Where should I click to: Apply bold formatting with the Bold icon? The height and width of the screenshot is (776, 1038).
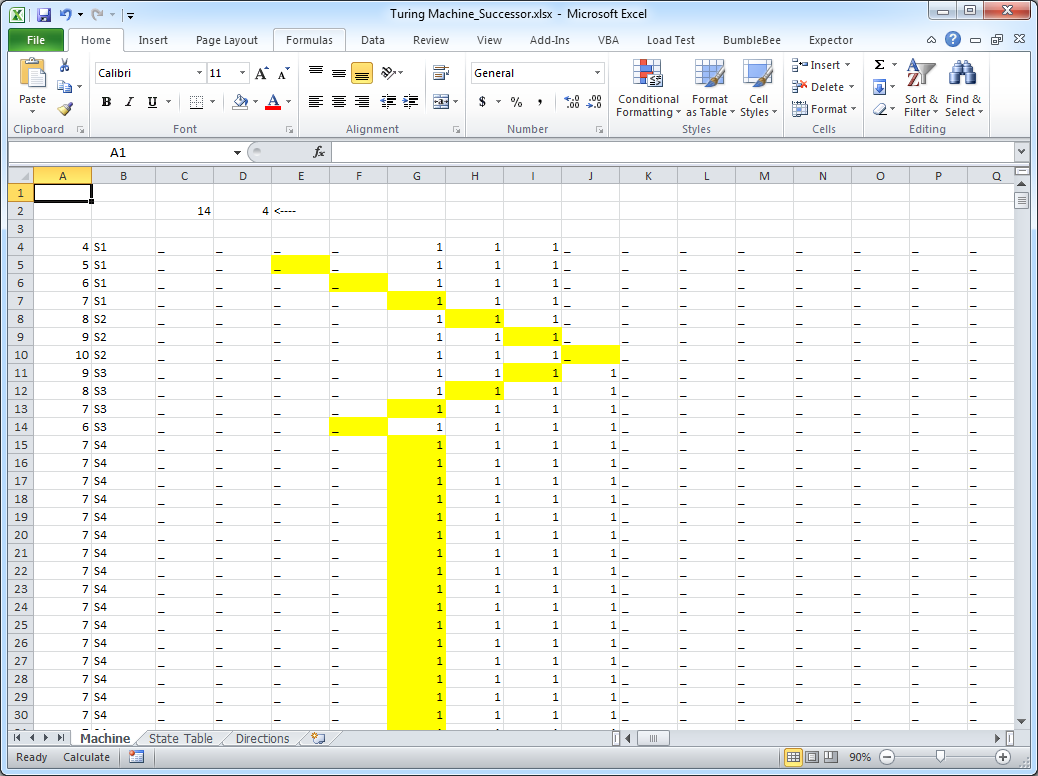click(x=105, y=103)
